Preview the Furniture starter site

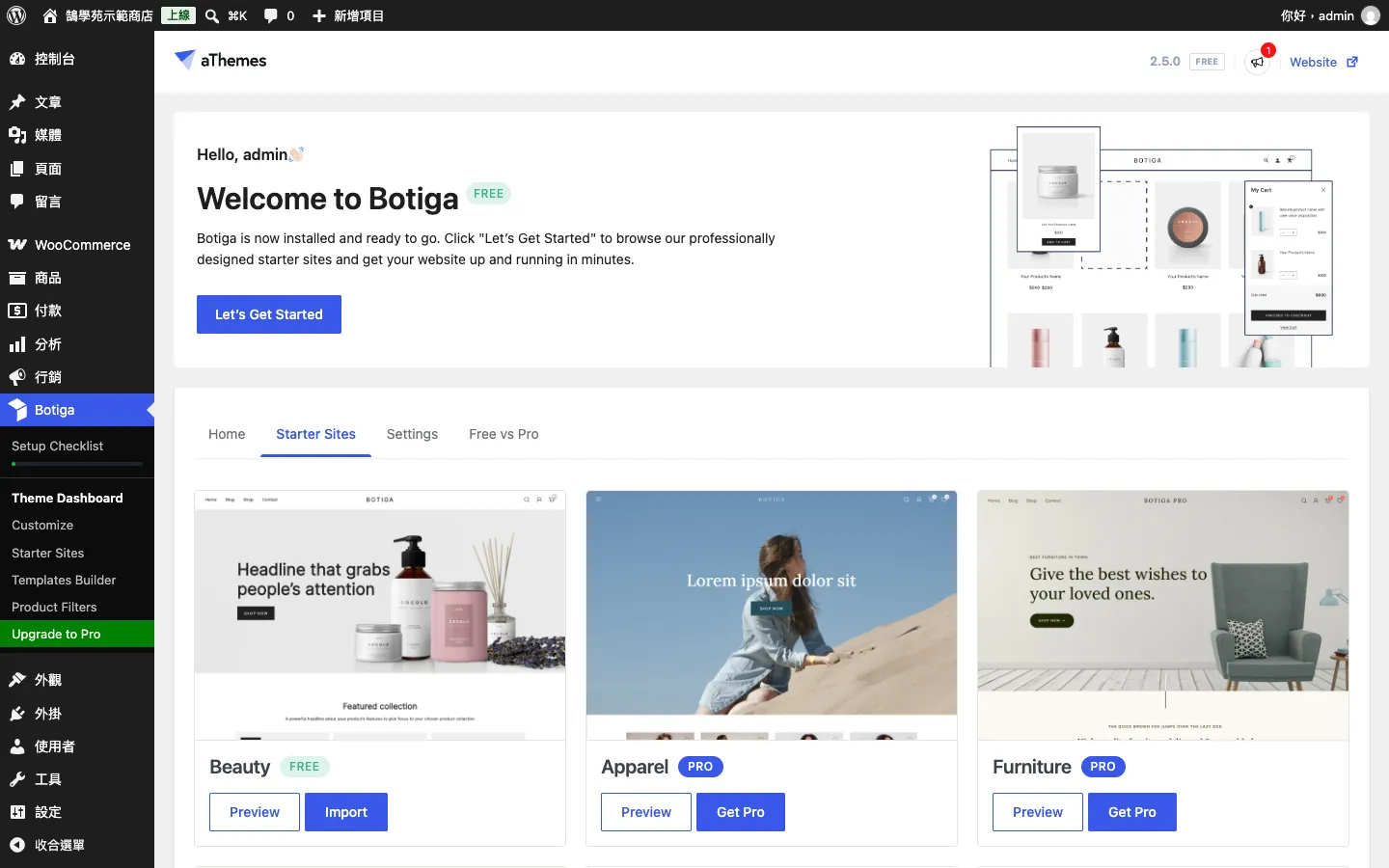(x=1038, y=812)
